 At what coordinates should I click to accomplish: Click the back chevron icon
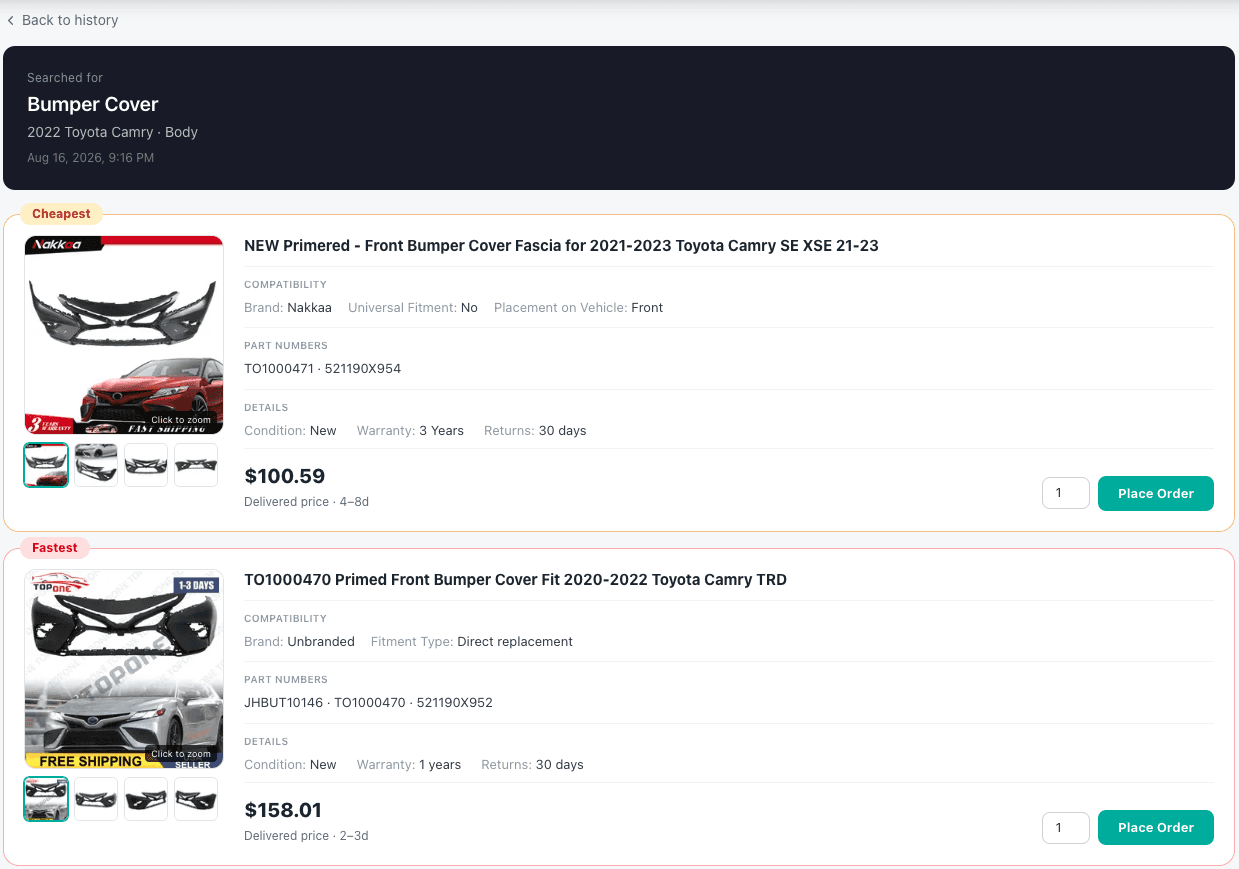tap(10, 20)
